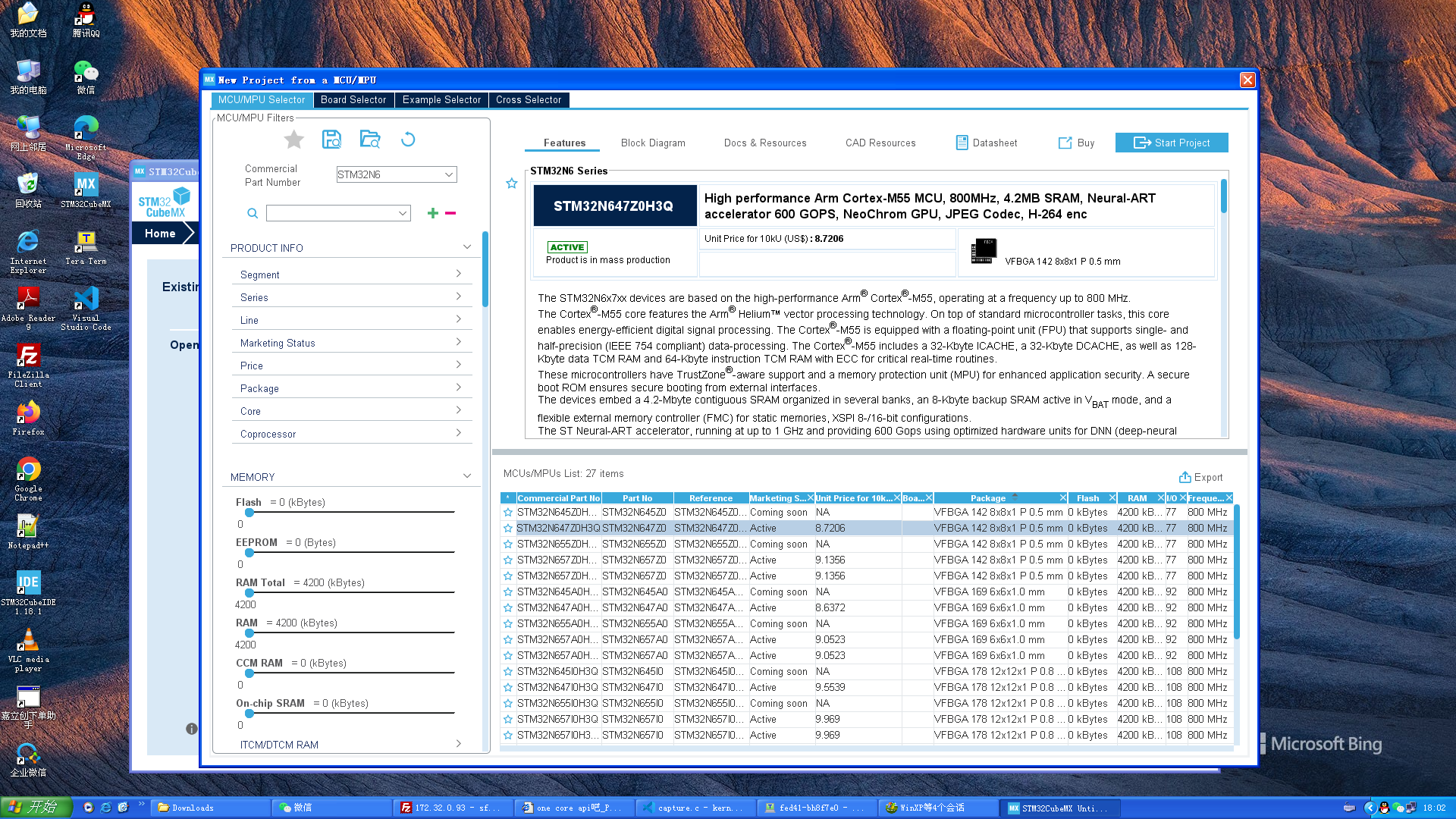Click the CCM RAM slider handle
Screen dimensions: 1456x819
pos(249,673)
